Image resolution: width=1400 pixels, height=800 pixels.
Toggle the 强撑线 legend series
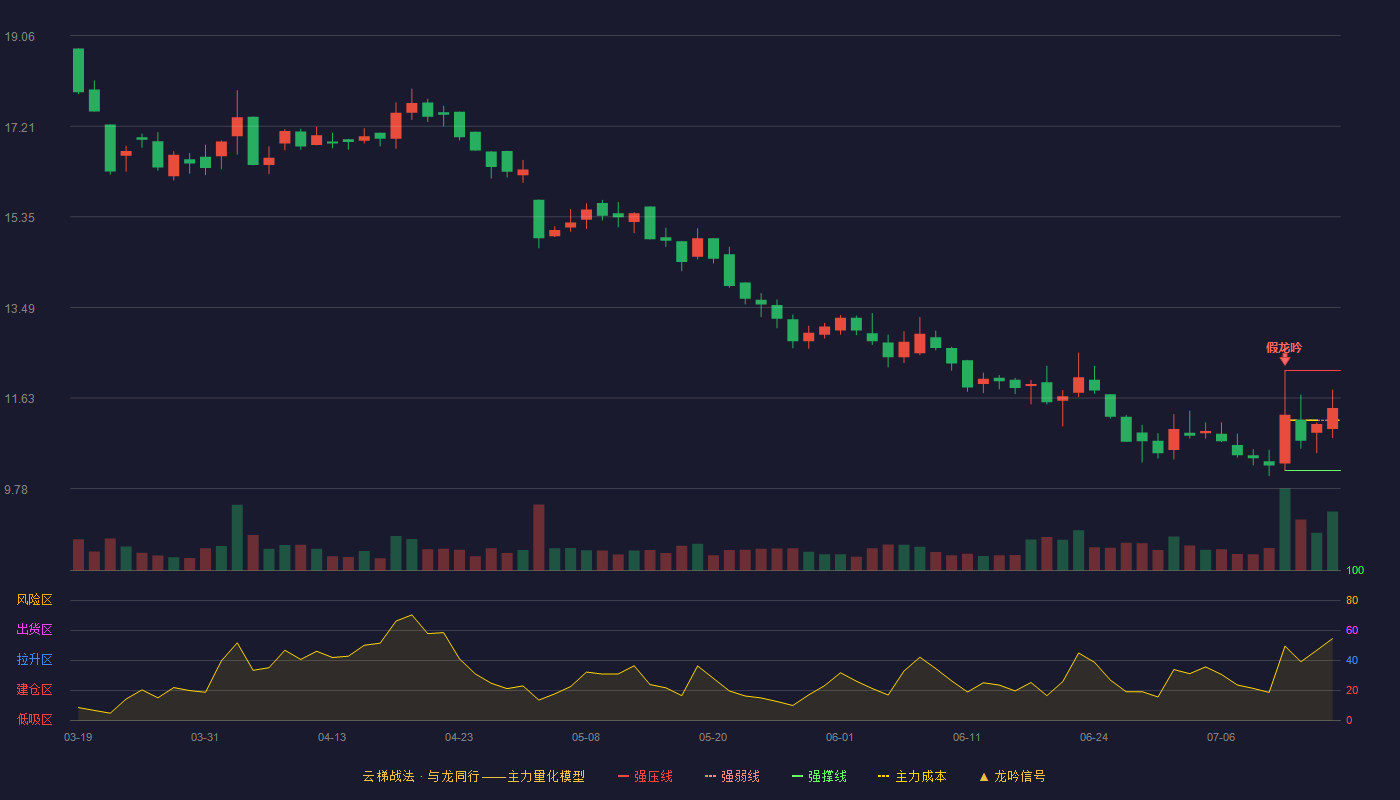tap(819, 776)
